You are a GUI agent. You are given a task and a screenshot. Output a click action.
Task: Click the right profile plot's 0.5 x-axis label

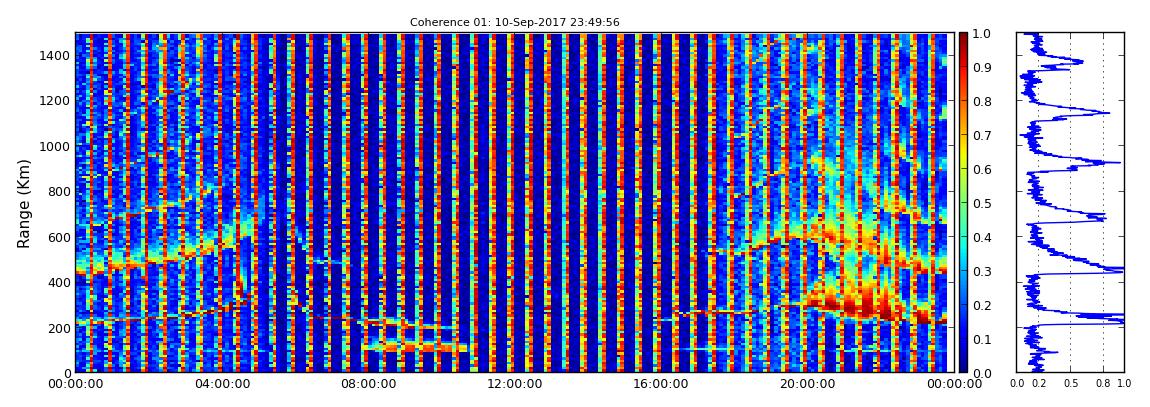point(1071,384)
